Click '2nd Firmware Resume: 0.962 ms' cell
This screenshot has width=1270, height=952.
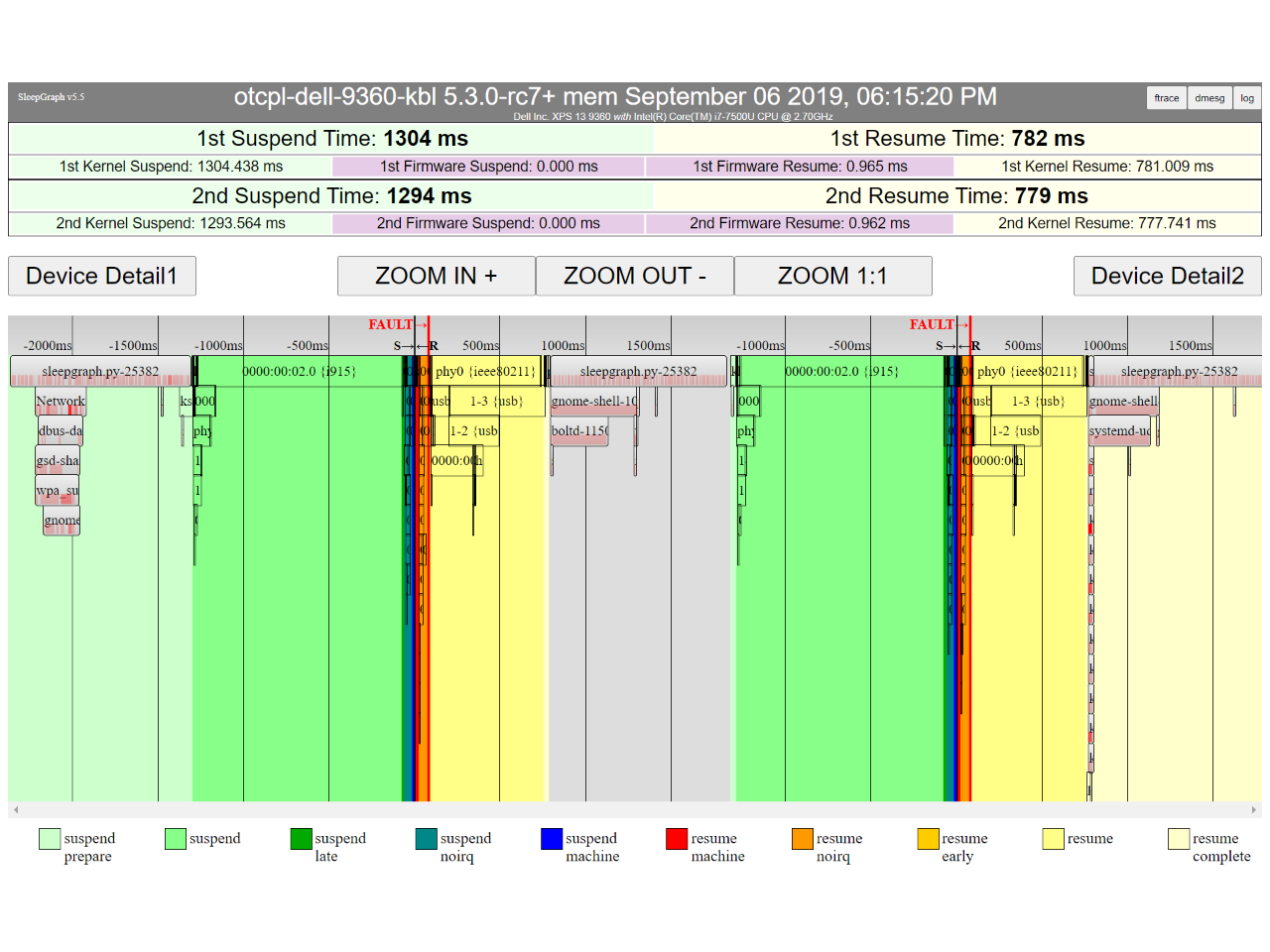click(800, 224)
